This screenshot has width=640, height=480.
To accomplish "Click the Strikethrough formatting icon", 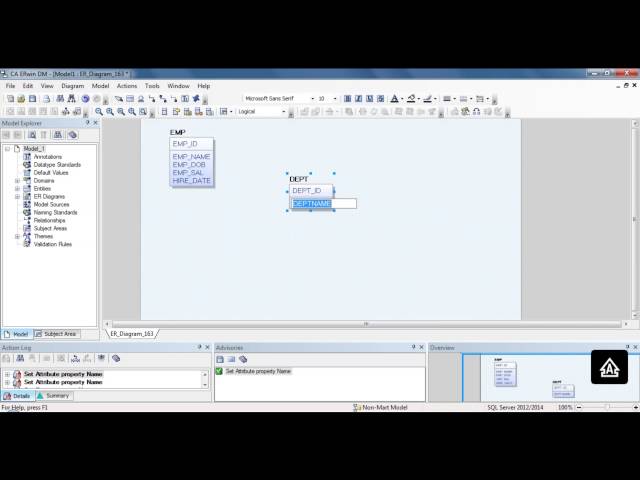I will 380,99.
